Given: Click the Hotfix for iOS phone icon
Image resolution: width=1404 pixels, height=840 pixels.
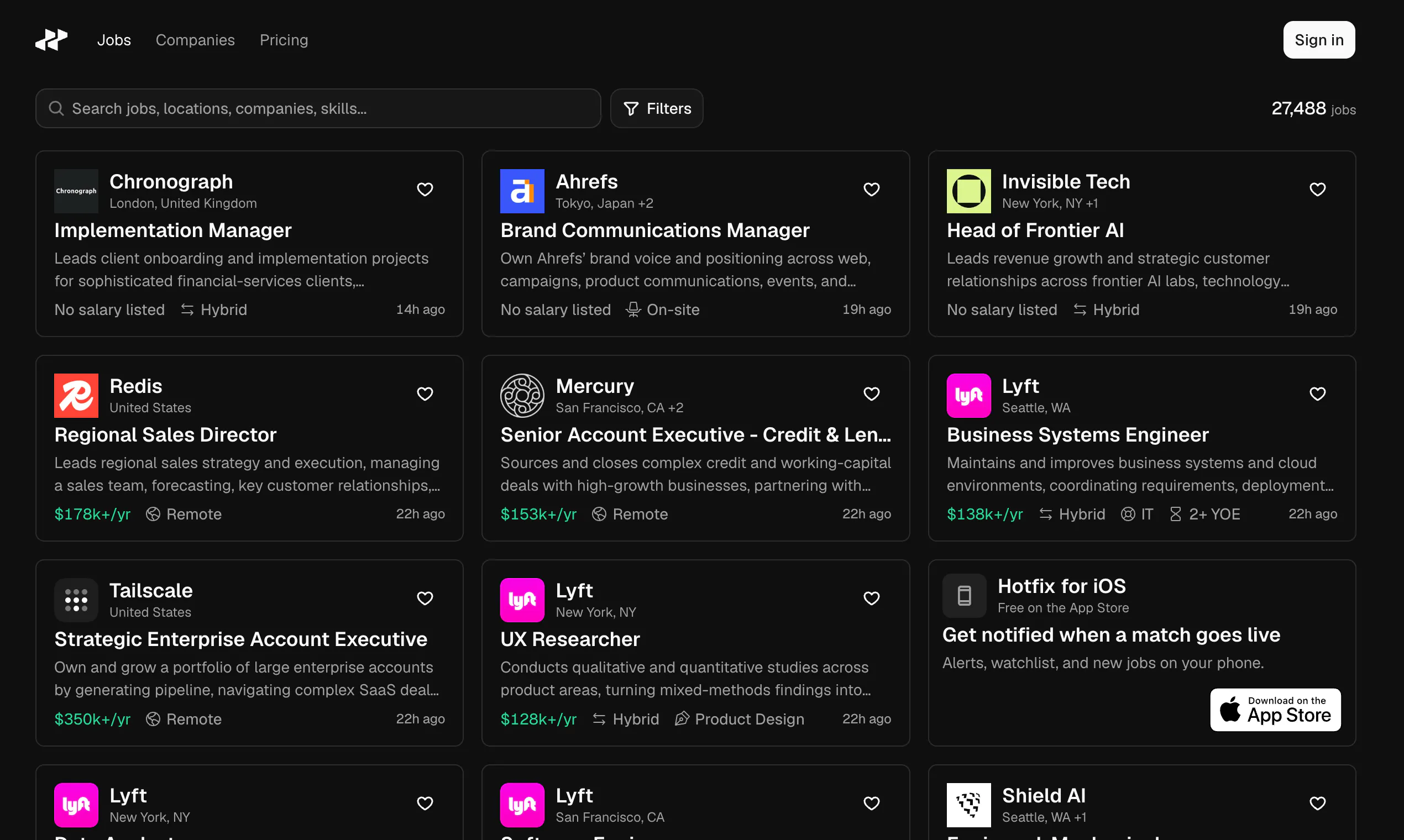Looking at the screenshot, I should click(964, 596).
